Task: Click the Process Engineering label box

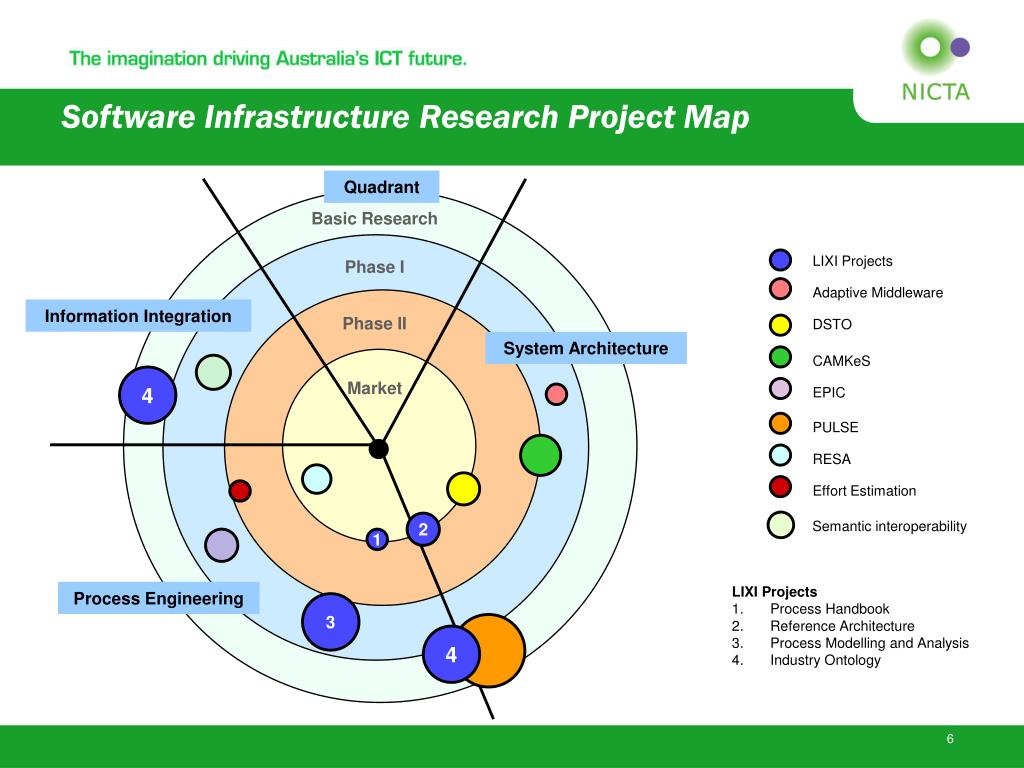Action: pos(158,598)
